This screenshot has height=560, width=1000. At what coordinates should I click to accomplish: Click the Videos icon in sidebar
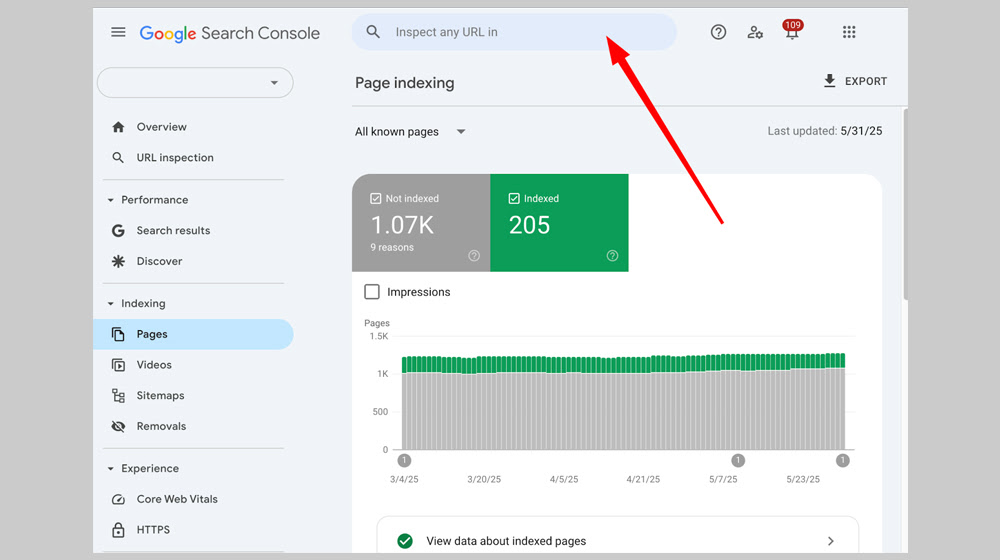pyautogui.click(x=118, y=365)
